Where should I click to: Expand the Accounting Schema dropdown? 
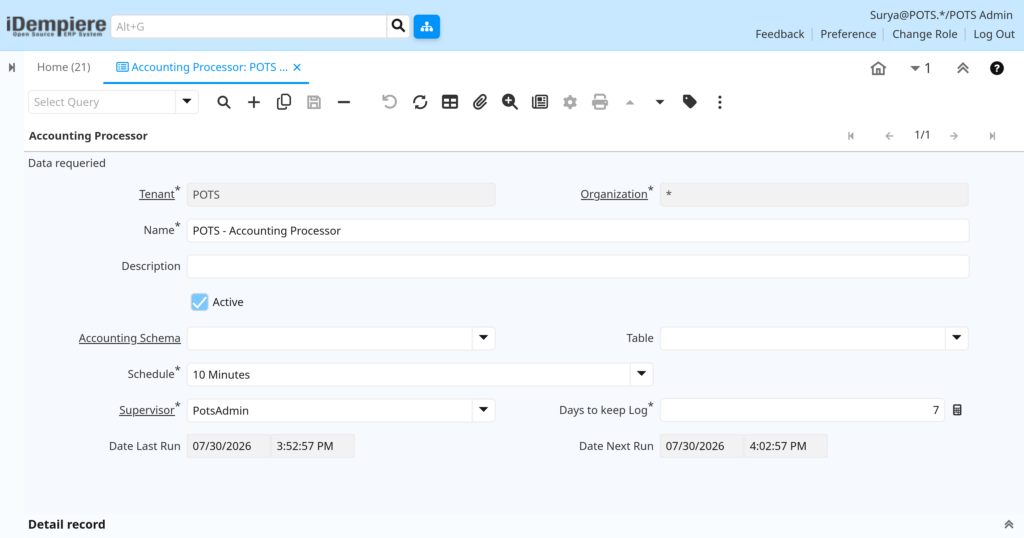click(483, 338)
